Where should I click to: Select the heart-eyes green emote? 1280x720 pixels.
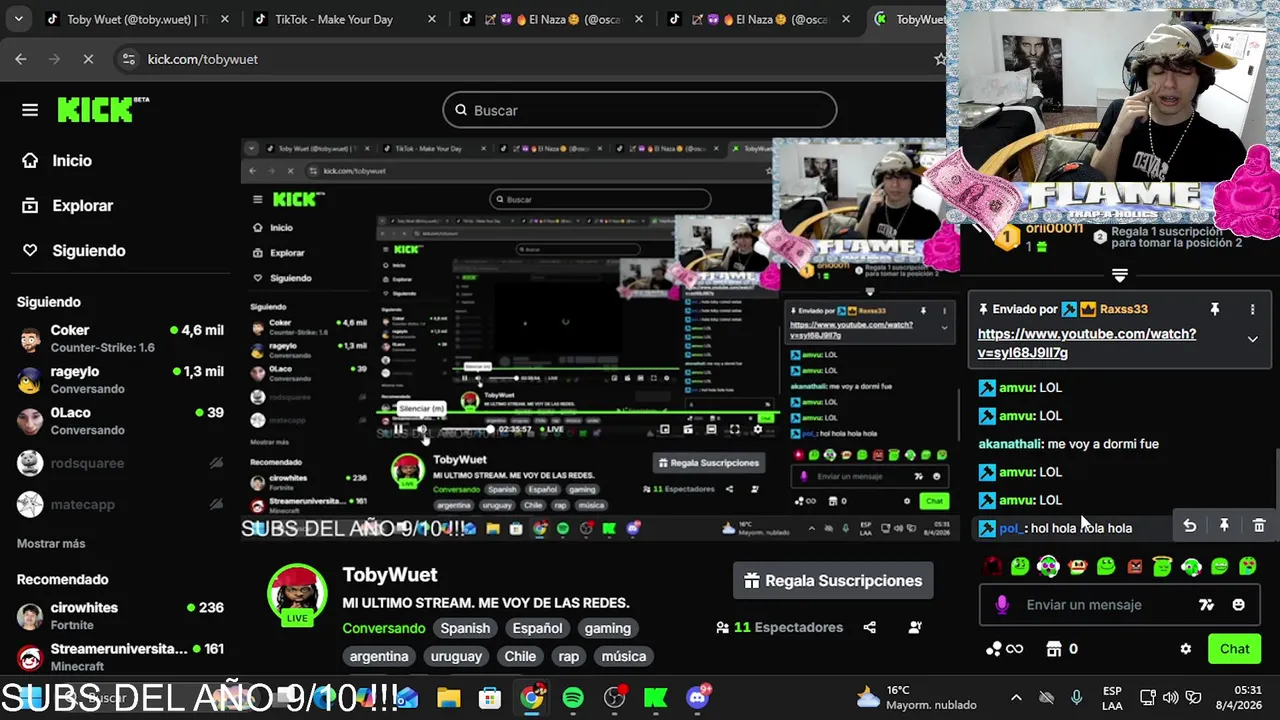tap(1248, 566)
